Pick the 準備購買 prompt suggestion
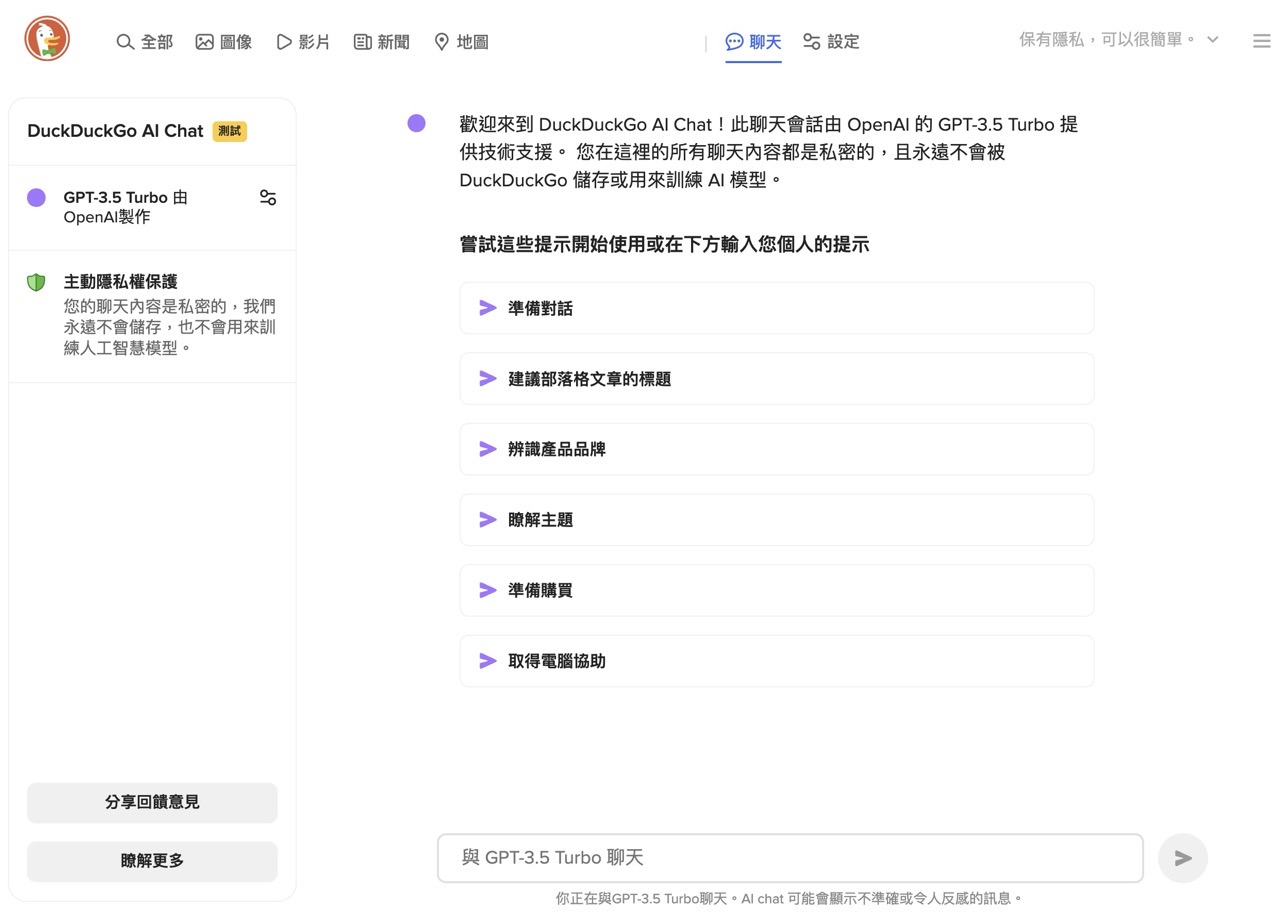Screen dimensions: 1280x918 pyautogui.click(x=777, y=590)
